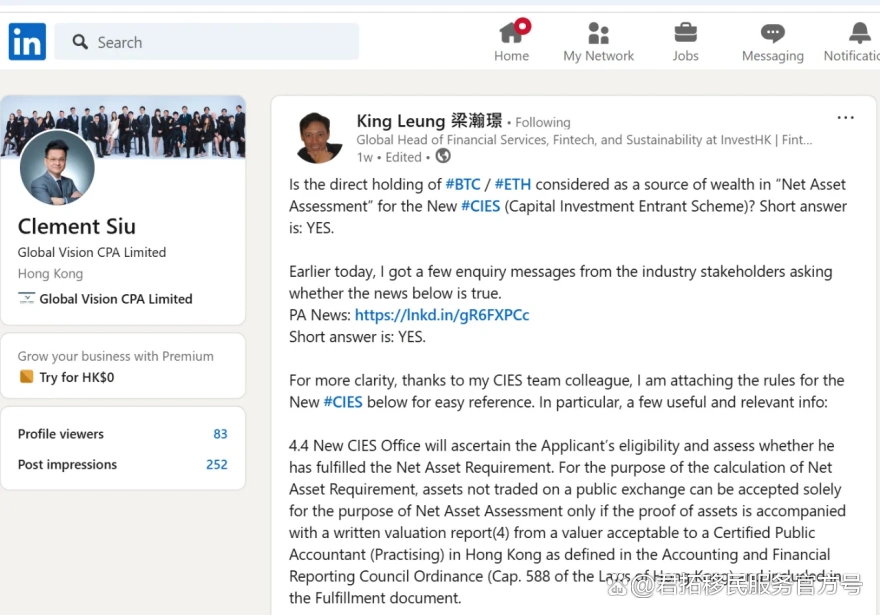Click the LinkedIn logo icon
This screenshot has height=616, width=881.
pyautogui.click(x=27, y=42)
